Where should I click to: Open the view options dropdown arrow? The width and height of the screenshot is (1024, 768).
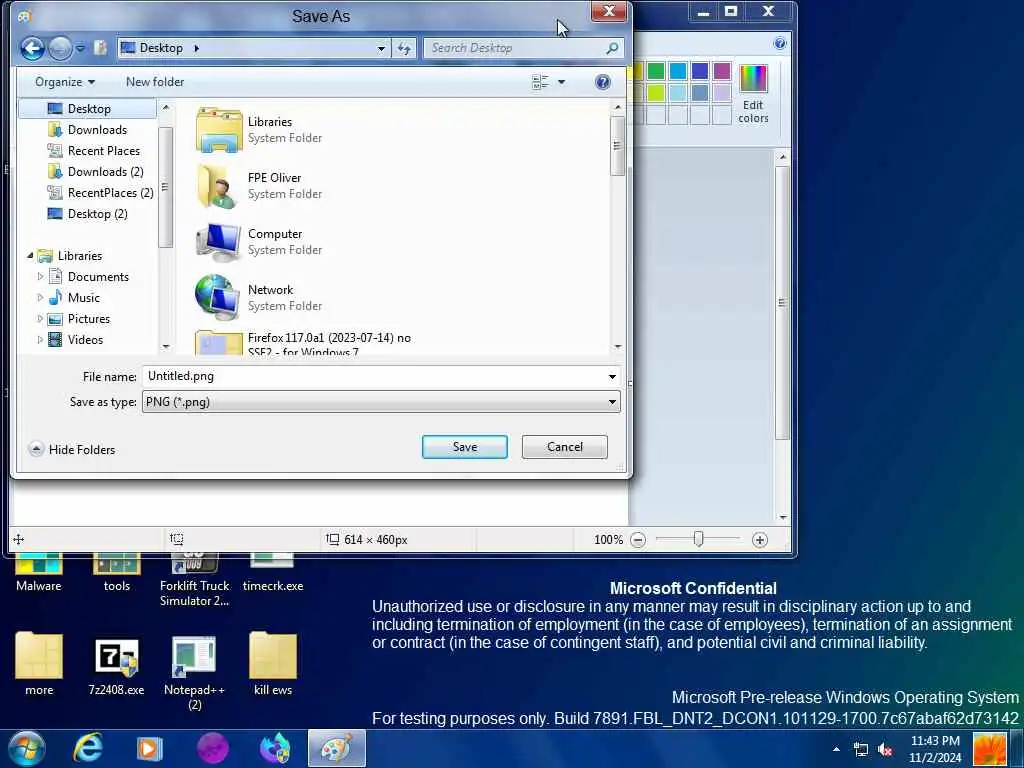click(562, 82)
